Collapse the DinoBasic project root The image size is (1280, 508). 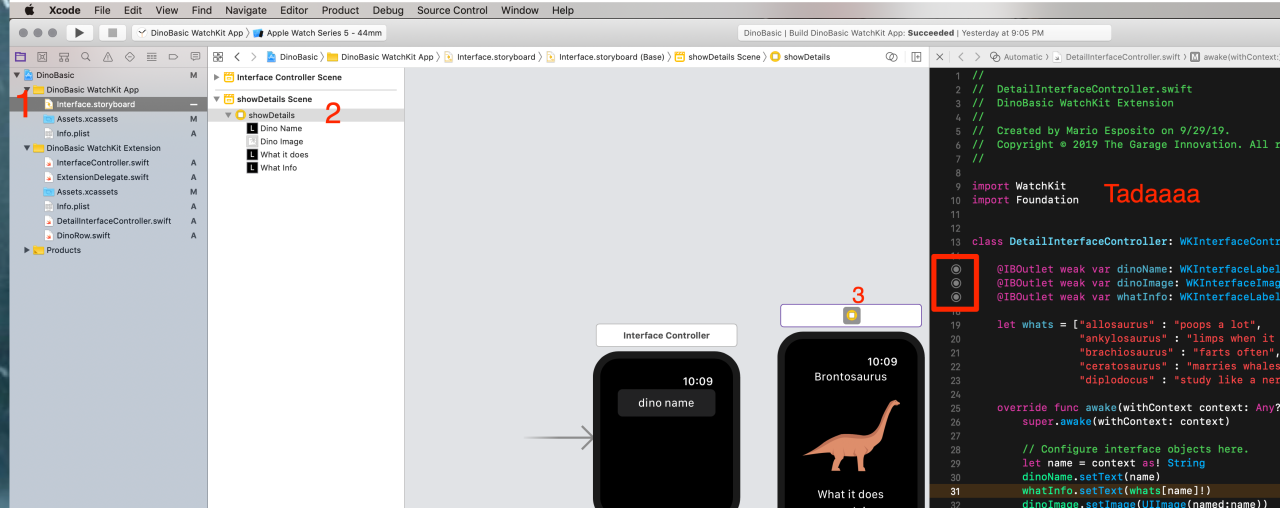[x=17, y=75]
